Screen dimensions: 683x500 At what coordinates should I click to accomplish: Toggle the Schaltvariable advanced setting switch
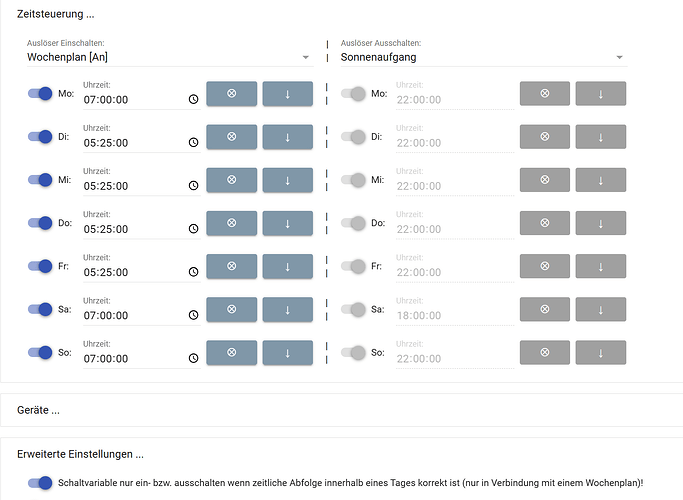pos(40,483)
